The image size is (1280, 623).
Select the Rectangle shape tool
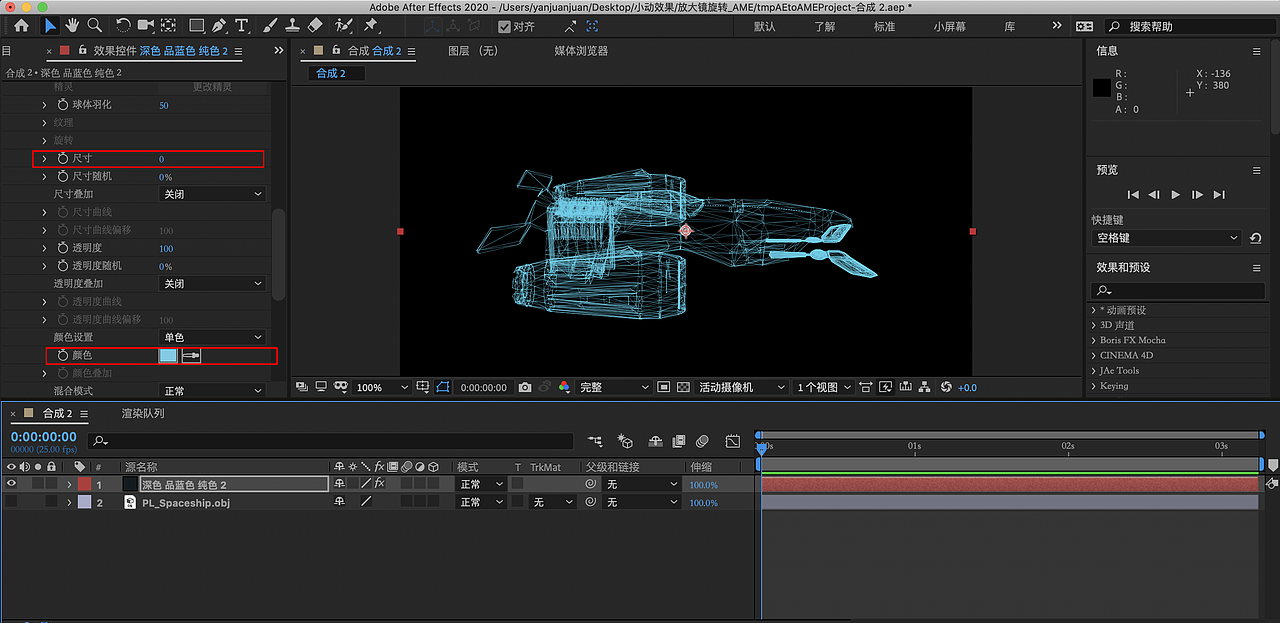[x=197, y=26]
